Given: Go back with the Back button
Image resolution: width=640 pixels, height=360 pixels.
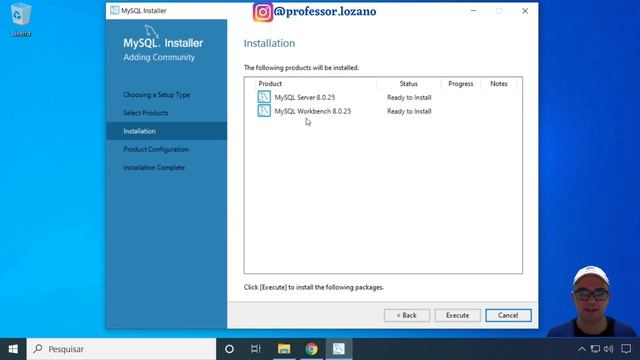Looking at the screenshot, I should pos(407,316).
